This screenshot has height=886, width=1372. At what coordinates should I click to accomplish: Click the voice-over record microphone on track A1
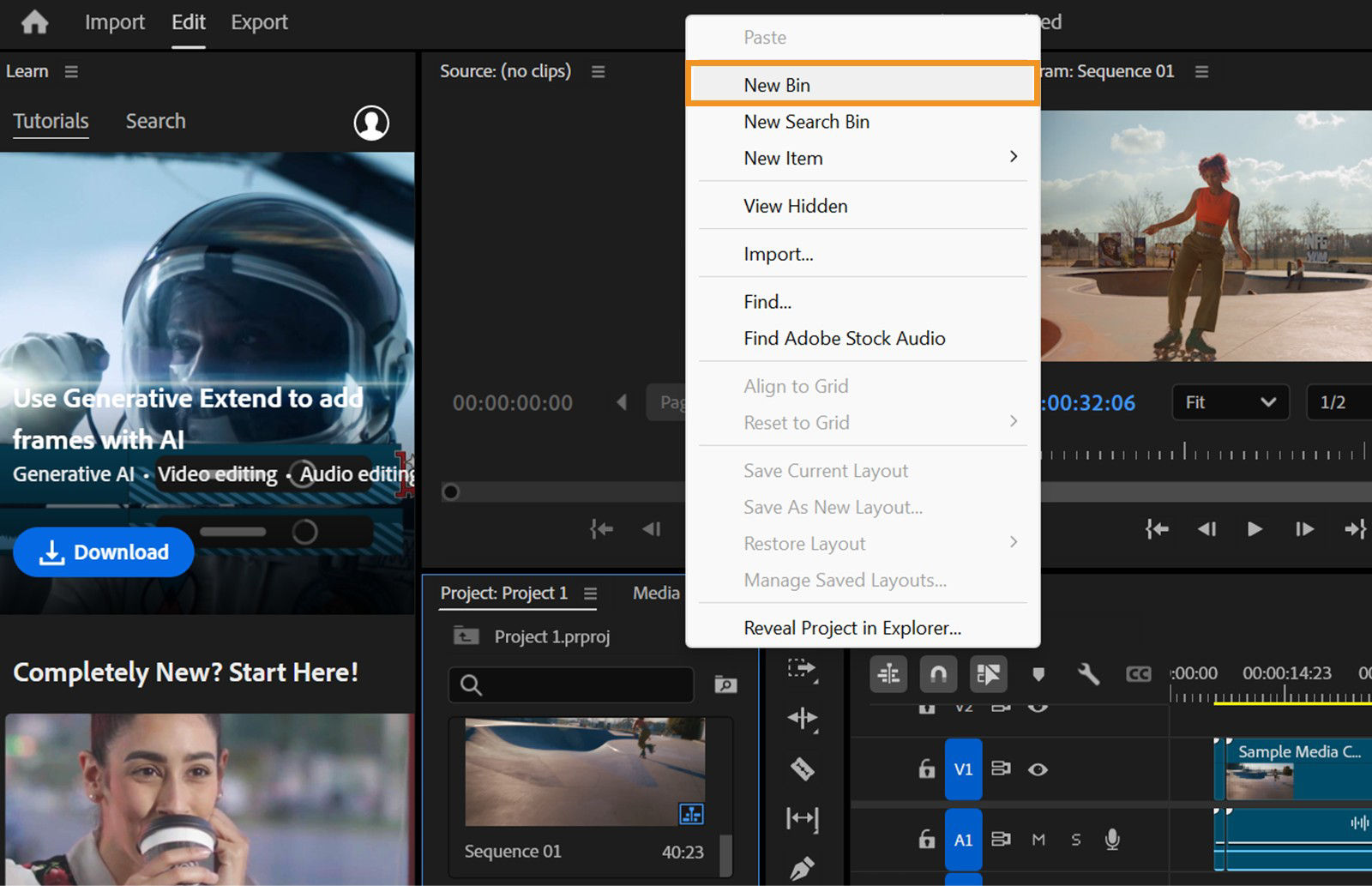click(x=1113, y=840)
